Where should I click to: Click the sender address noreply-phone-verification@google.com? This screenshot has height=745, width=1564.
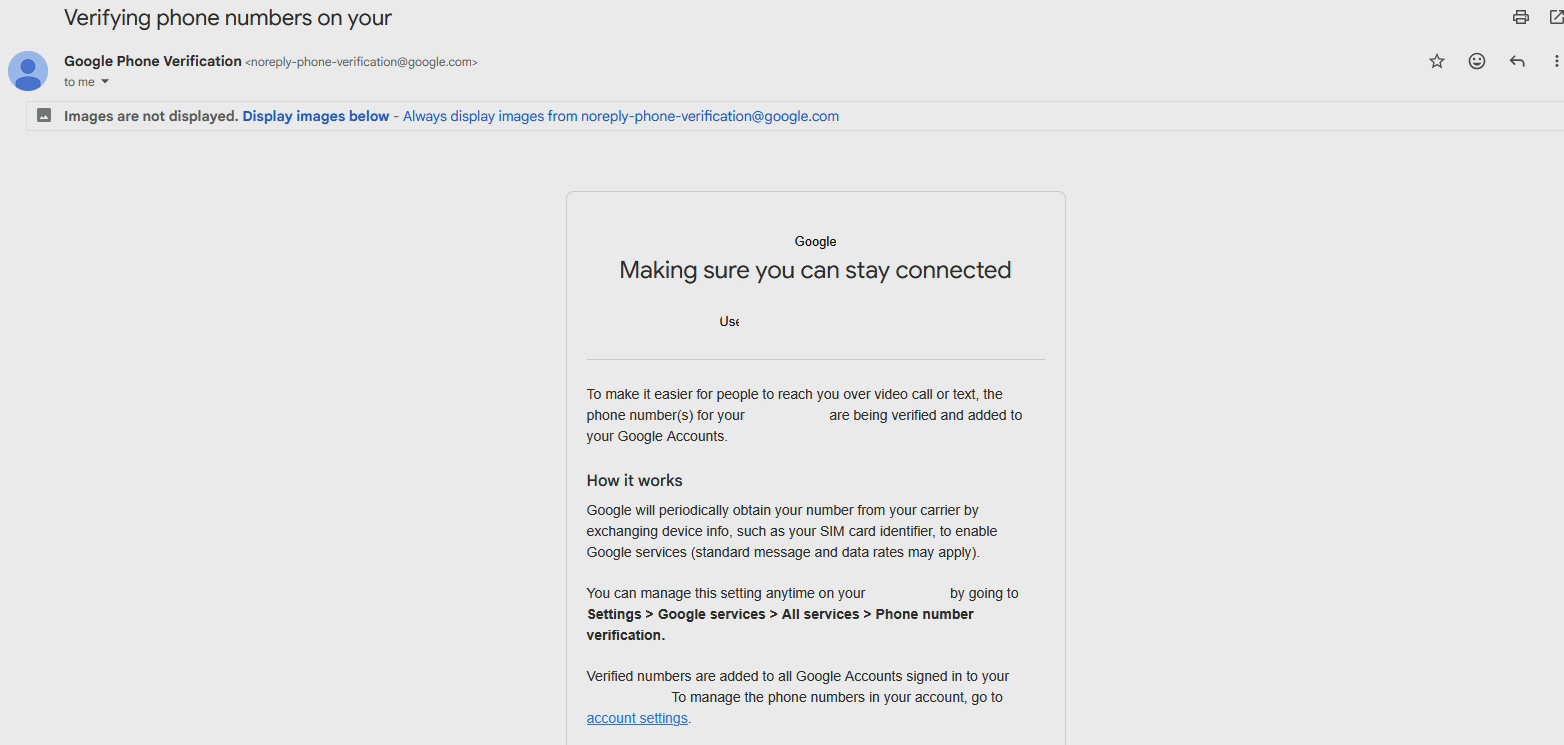[361, 62]
